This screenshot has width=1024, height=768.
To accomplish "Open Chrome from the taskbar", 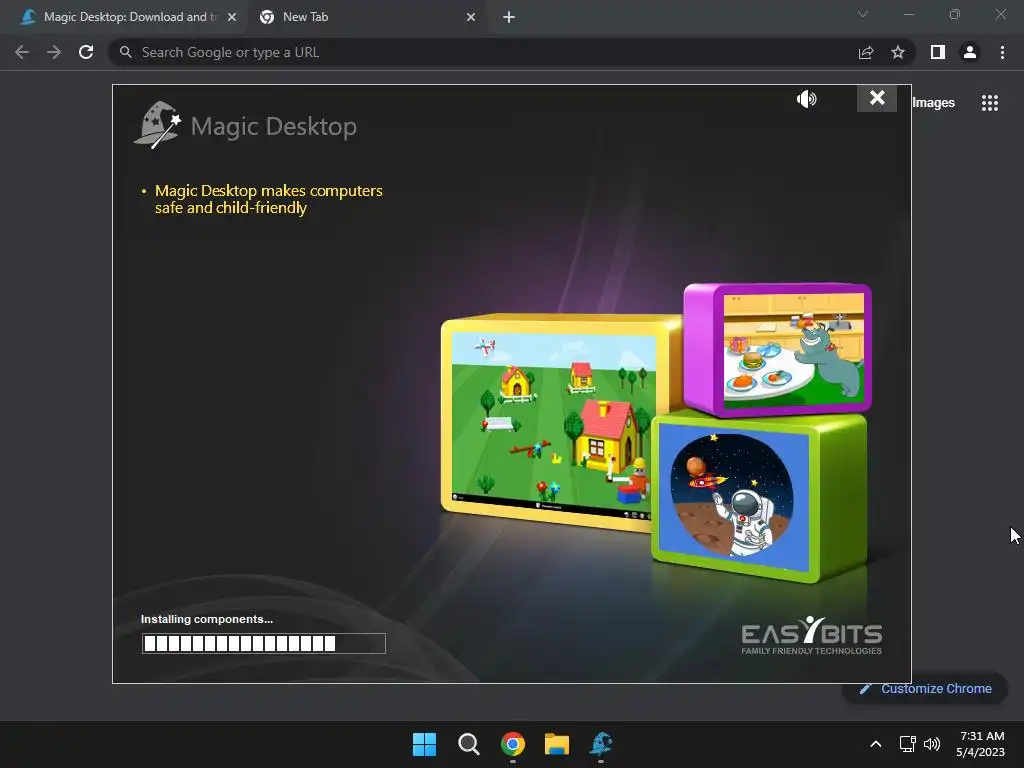I will point(513,744).
